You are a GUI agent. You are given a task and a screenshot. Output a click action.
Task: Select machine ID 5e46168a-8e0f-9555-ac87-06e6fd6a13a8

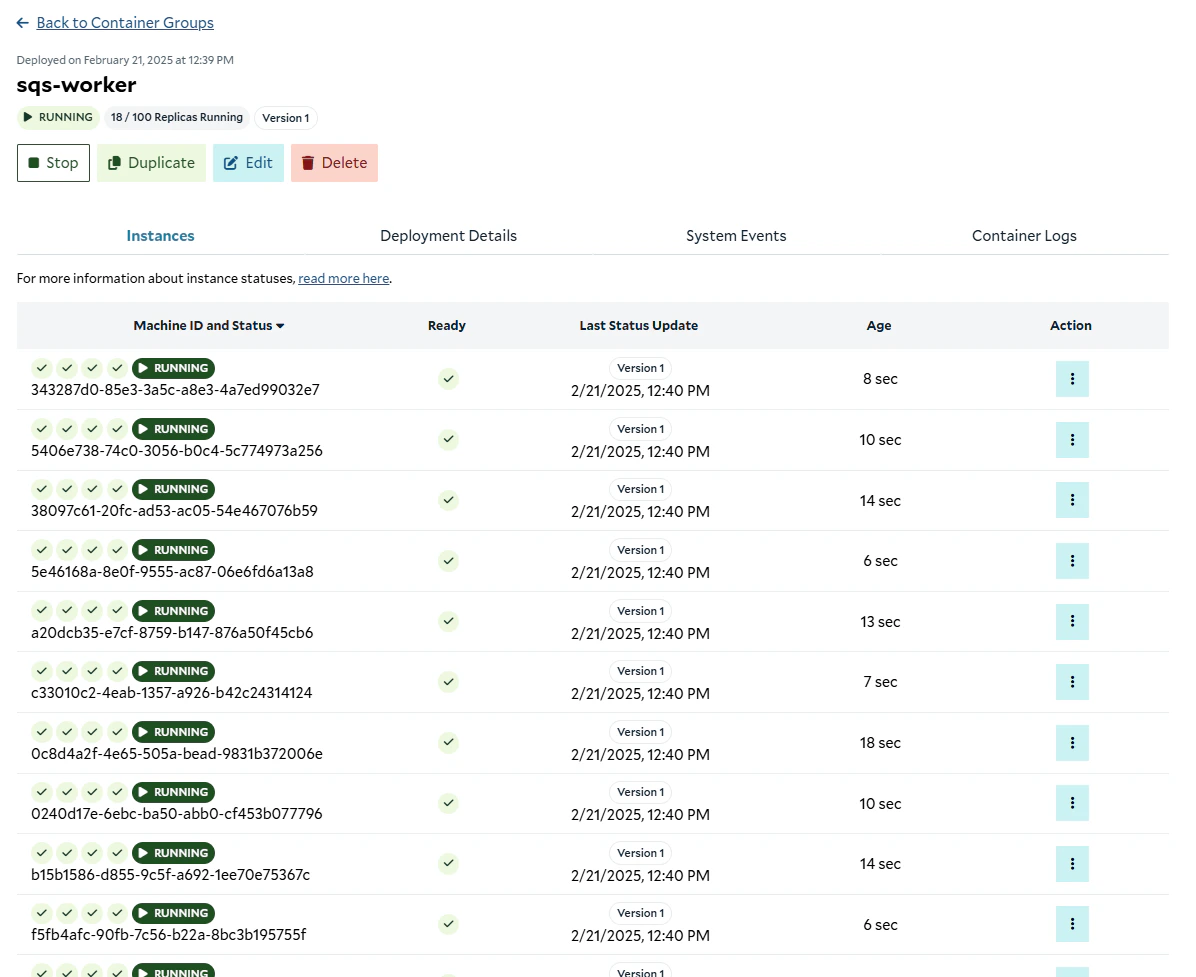[x=172, y=572]
